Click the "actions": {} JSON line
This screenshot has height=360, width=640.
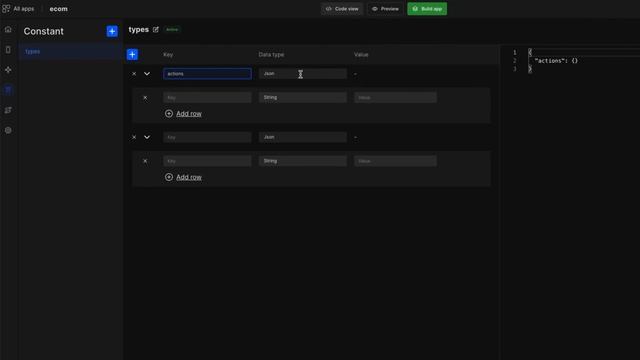tap(556, 60)
